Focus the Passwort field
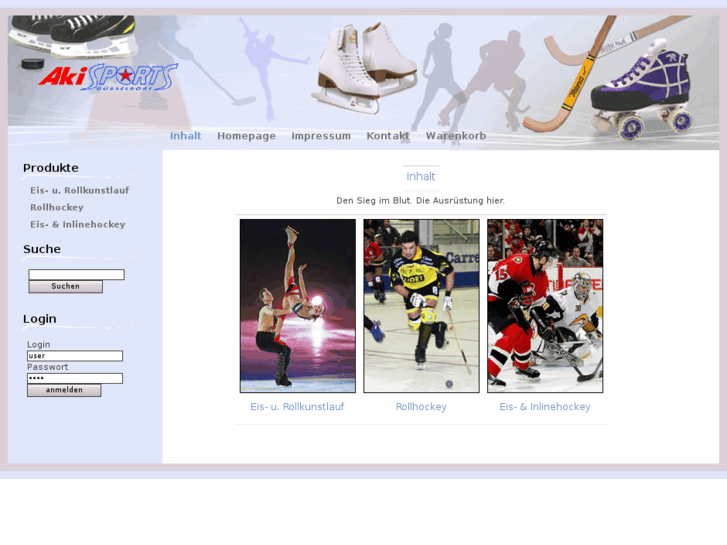This screenshot has width=727, height=545. click(75, 378)
